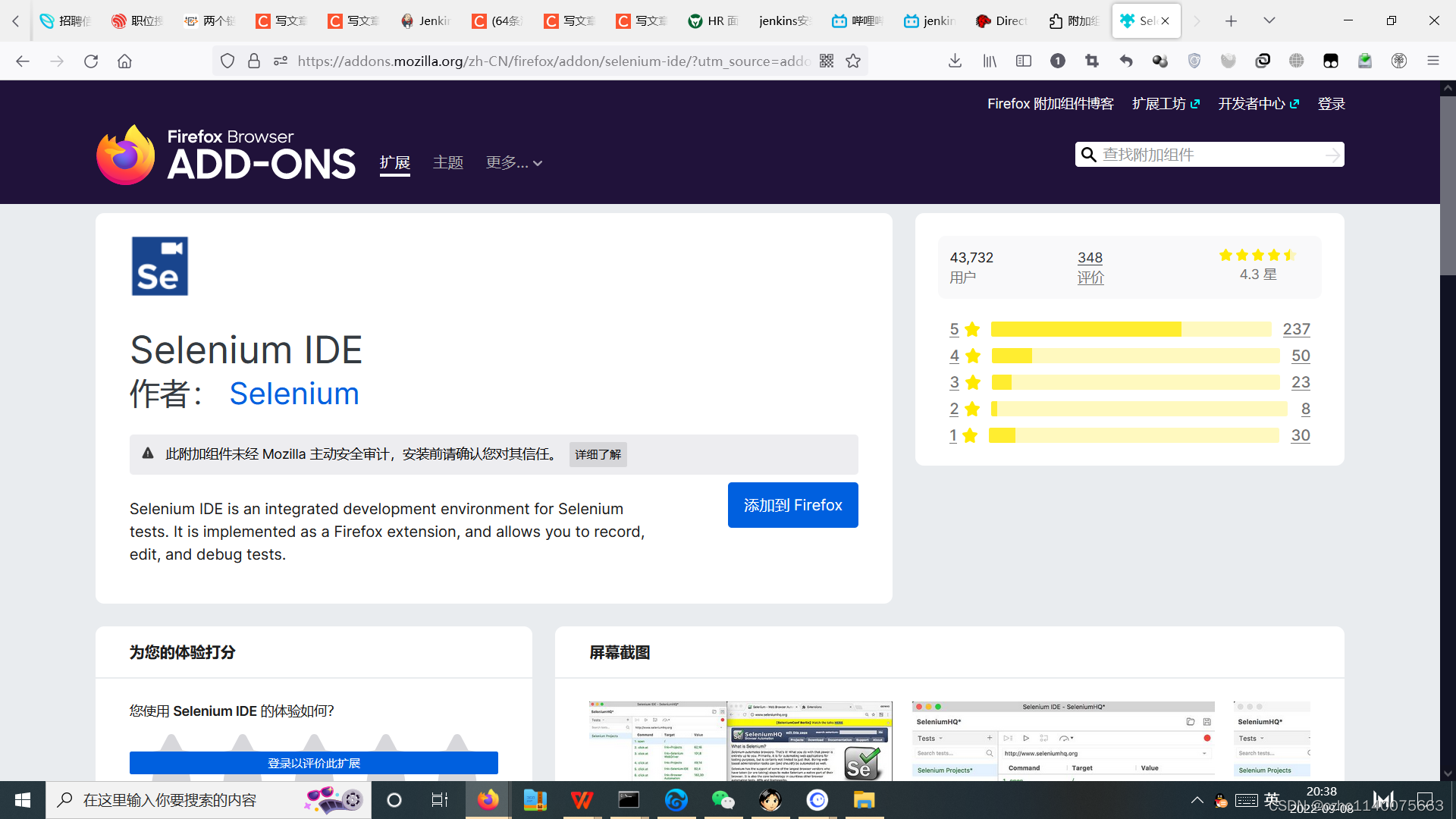This screenshot has width=1456, height=819.
Task: Switch to the 主题 tab
Action: pos(448,162)
